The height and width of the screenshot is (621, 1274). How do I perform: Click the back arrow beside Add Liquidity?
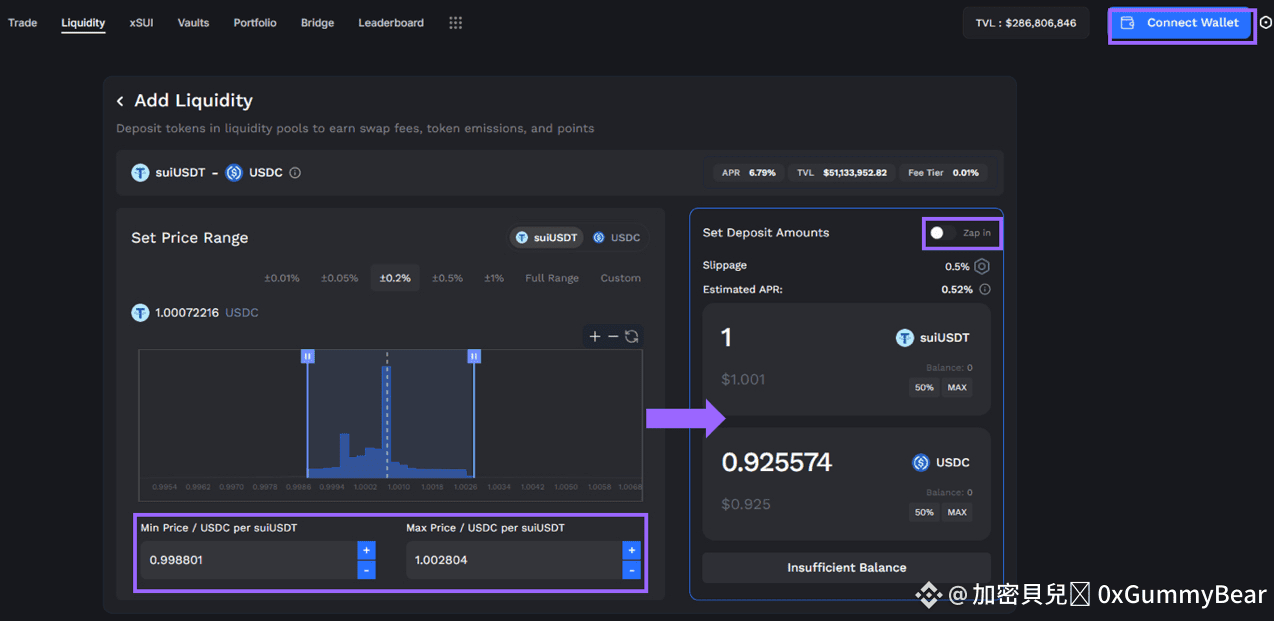coord(120,101)
